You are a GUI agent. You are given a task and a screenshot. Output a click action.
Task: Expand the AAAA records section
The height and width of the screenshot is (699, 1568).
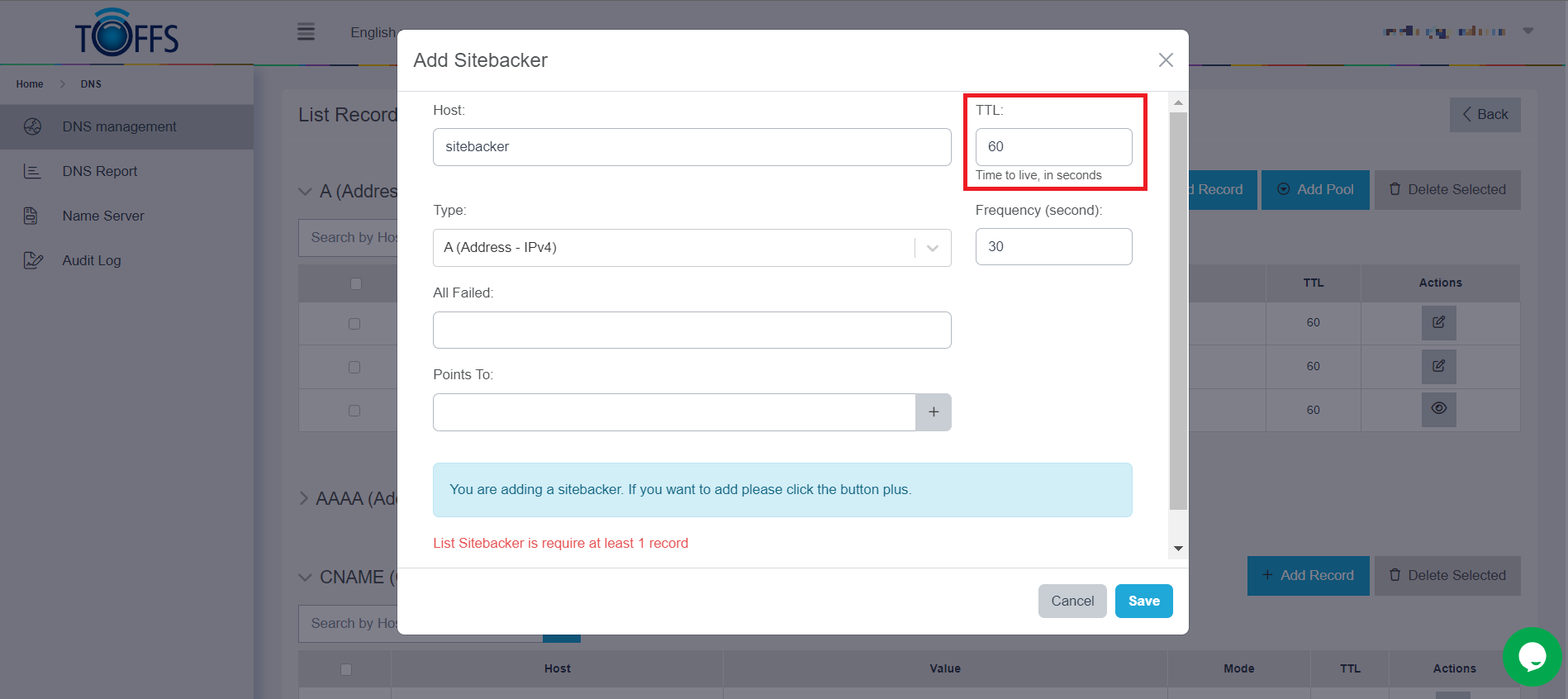tap(304, 498)
